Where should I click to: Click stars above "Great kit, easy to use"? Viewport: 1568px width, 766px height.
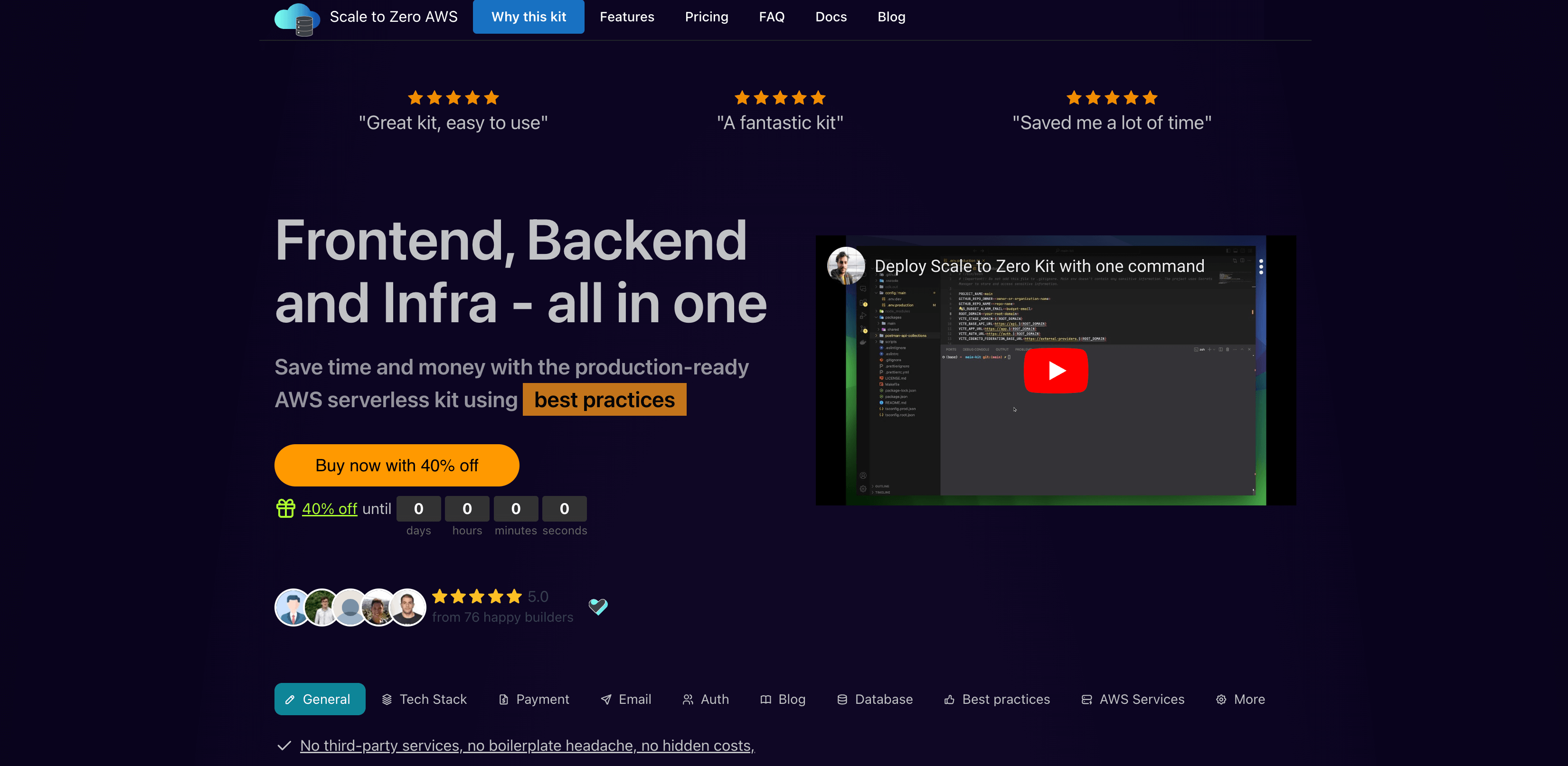pyautogui.click(x=453, y=97)
